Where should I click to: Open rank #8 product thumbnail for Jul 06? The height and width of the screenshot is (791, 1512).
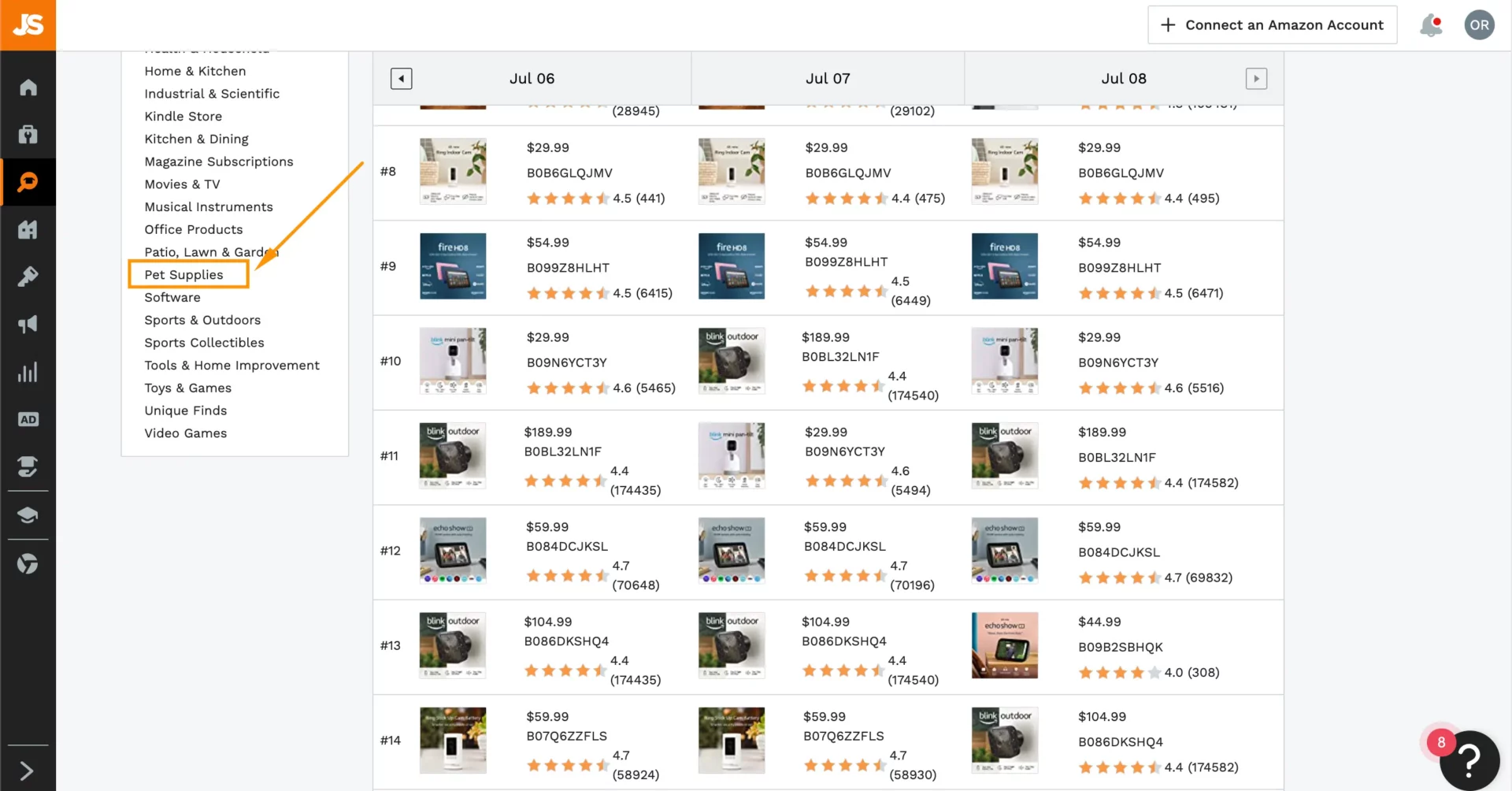(453, 172)
